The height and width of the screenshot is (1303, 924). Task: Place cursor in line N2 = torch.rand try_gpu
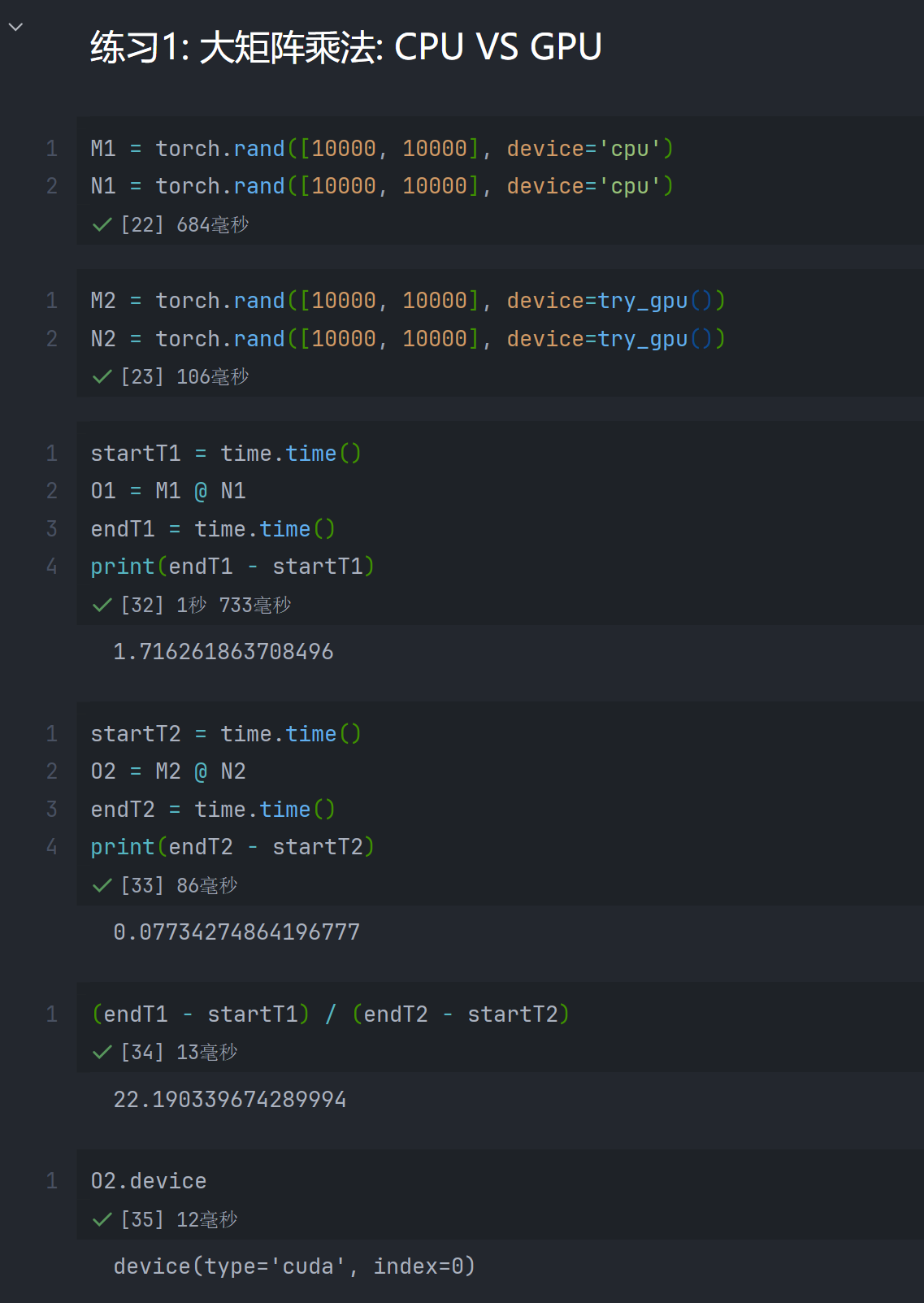pyautogui.click(x=408, y=338)
